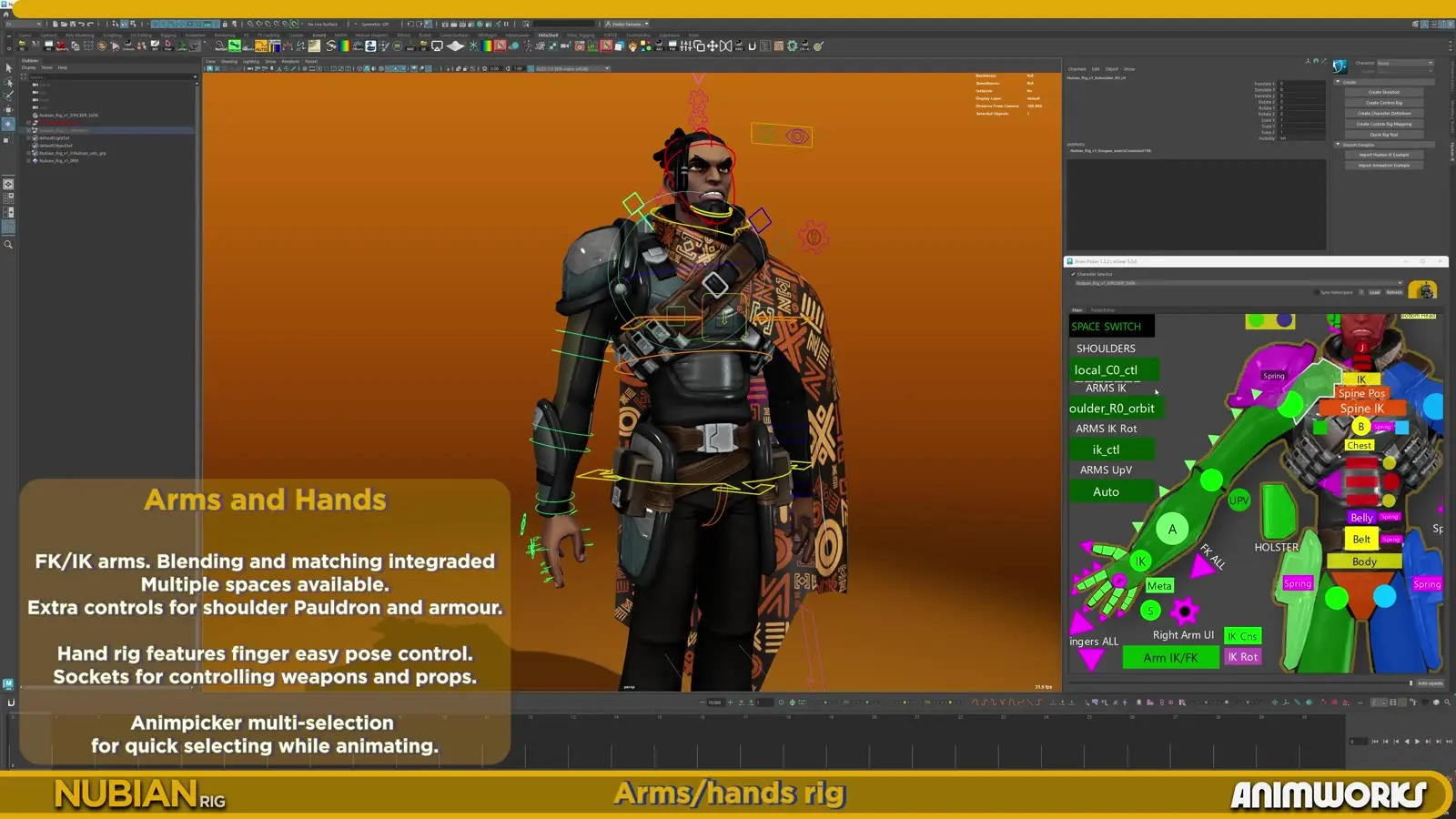Choose the Scale tool in the toolbox
Viewport: 1456px width, 819px height.
pos(8,138)
